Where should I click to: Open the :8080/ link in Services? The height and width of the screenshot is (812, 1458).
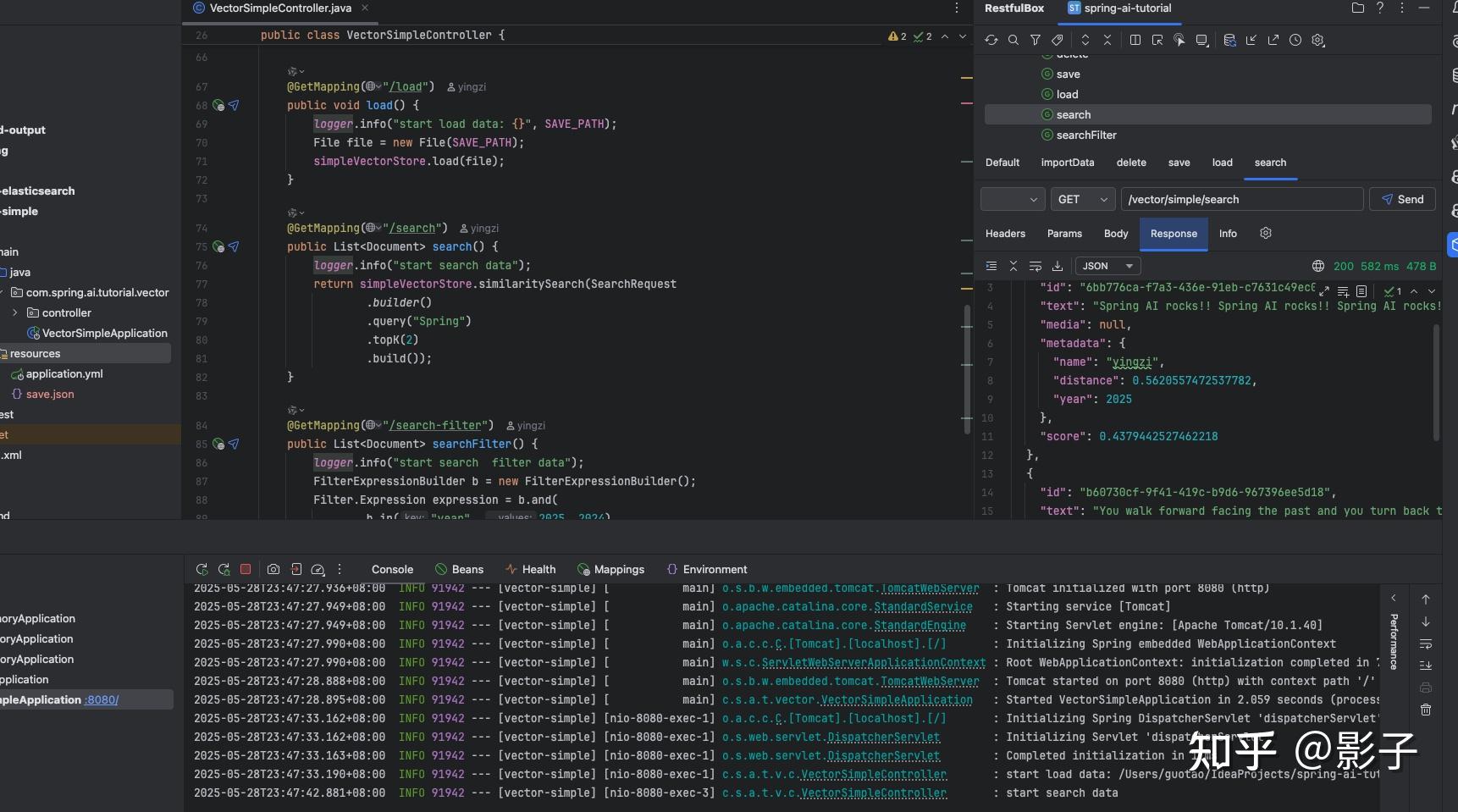[x=102, y=700]
